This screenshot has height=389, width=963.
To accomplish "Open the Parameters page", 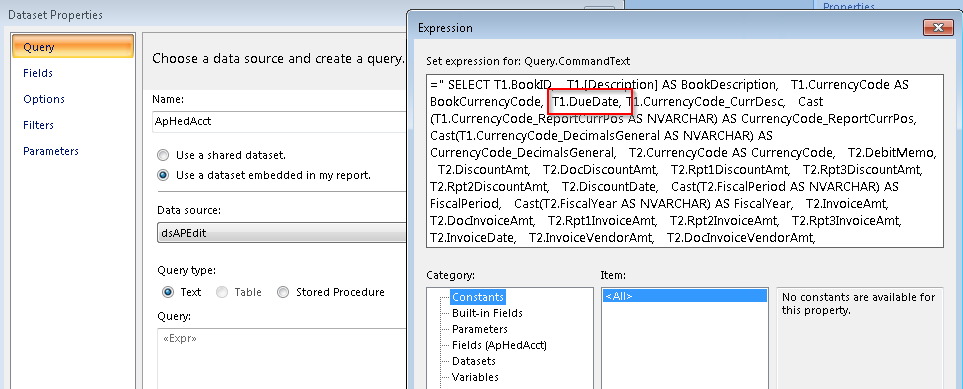I will [50, 151].
